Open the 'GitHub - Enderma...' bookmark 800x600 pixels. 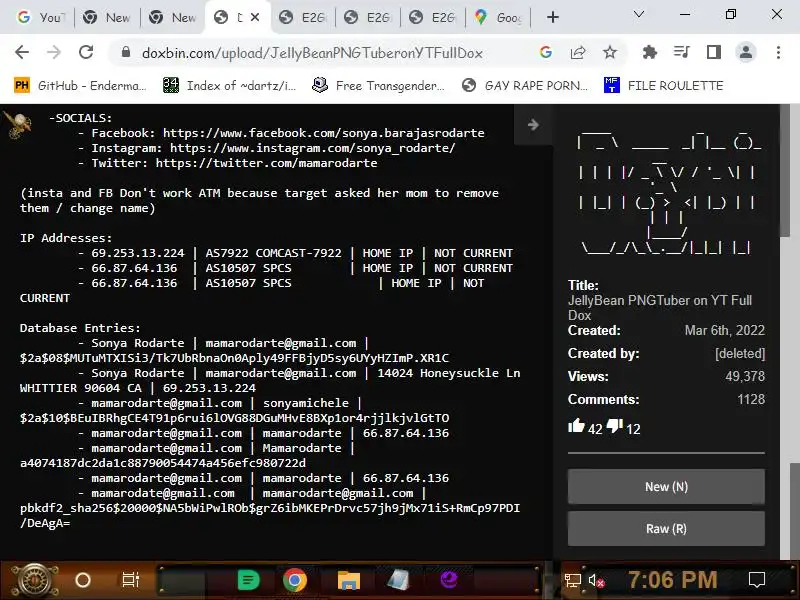point(80,85)
